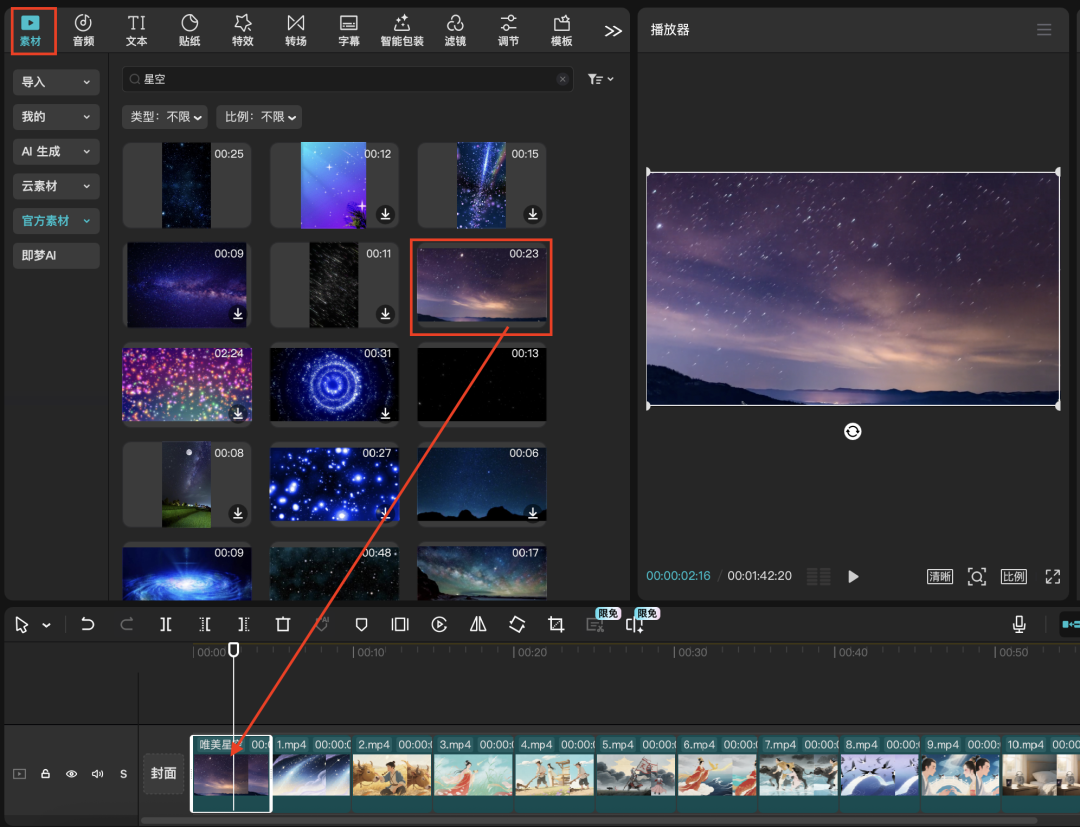
Task: Click the mirror flip icon
Action: pyautogui.click(x=478, y=624)
